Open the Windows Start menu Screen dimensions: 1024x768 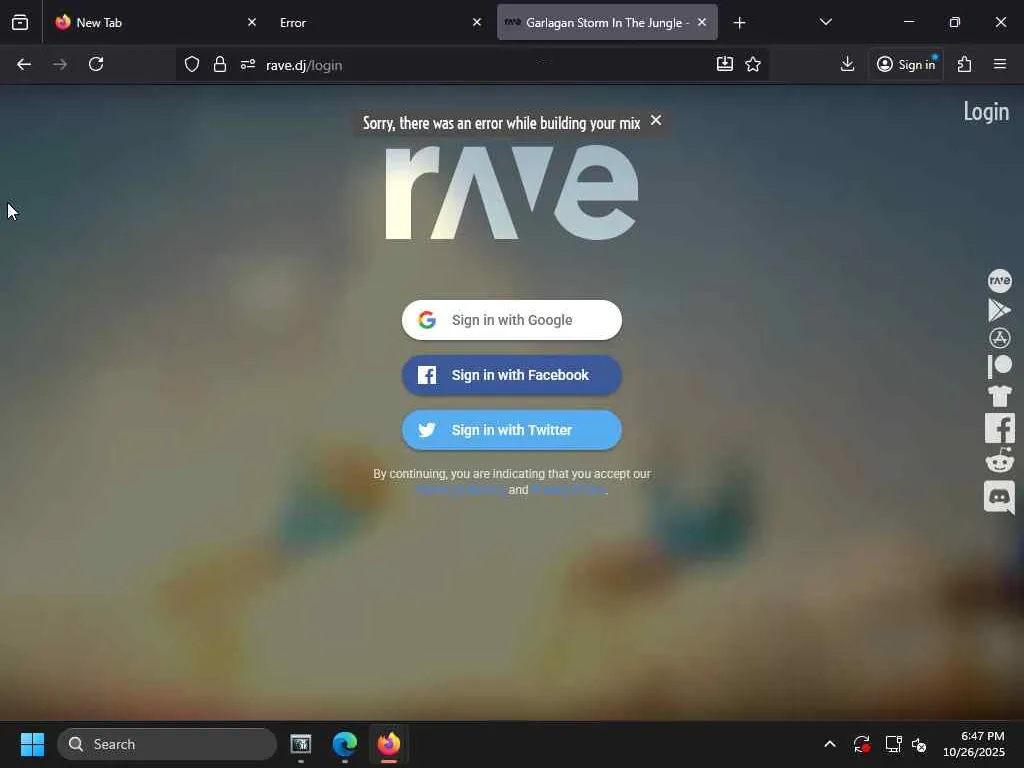32,744
